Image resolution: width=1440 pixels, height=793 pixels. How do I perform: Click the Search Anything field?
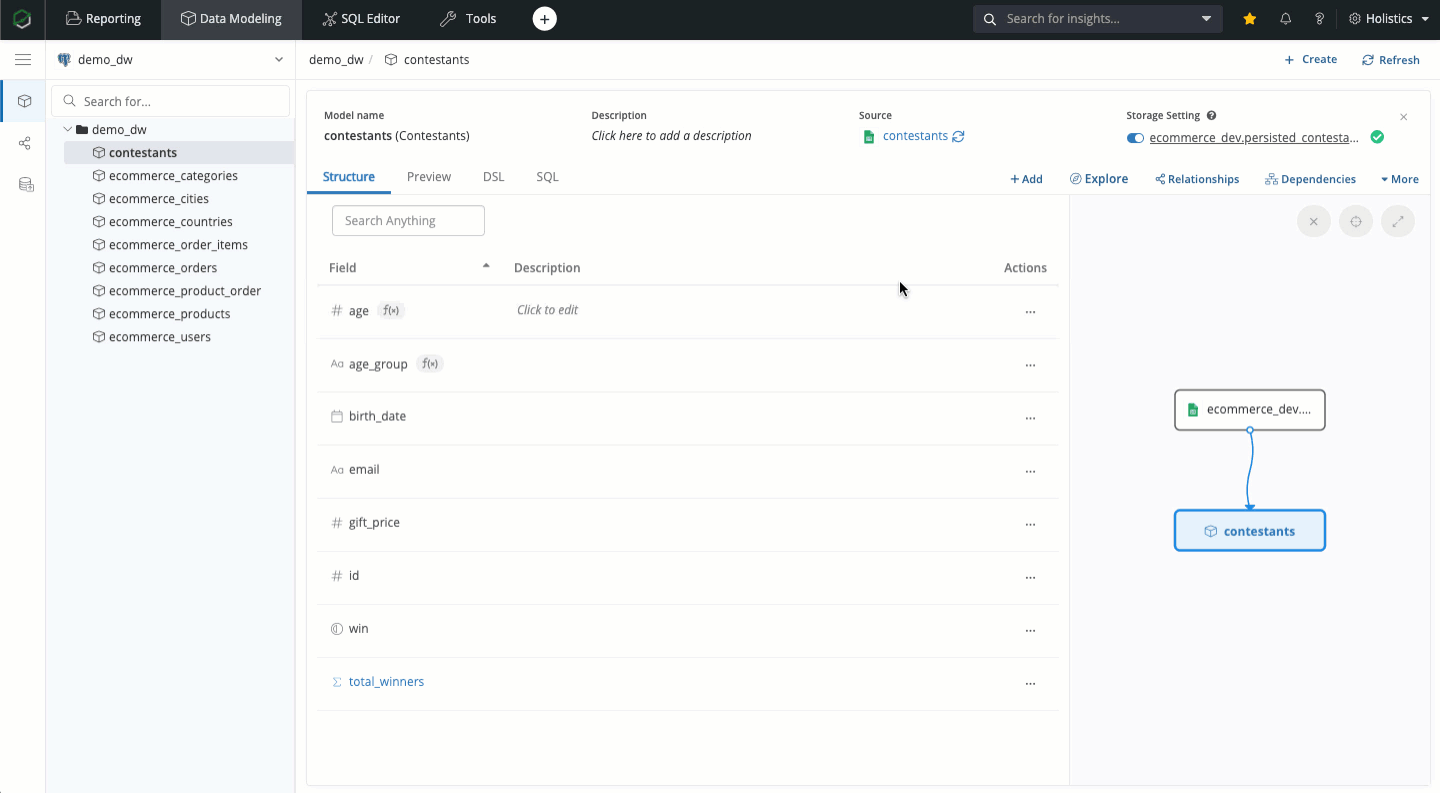coord(408,221)
